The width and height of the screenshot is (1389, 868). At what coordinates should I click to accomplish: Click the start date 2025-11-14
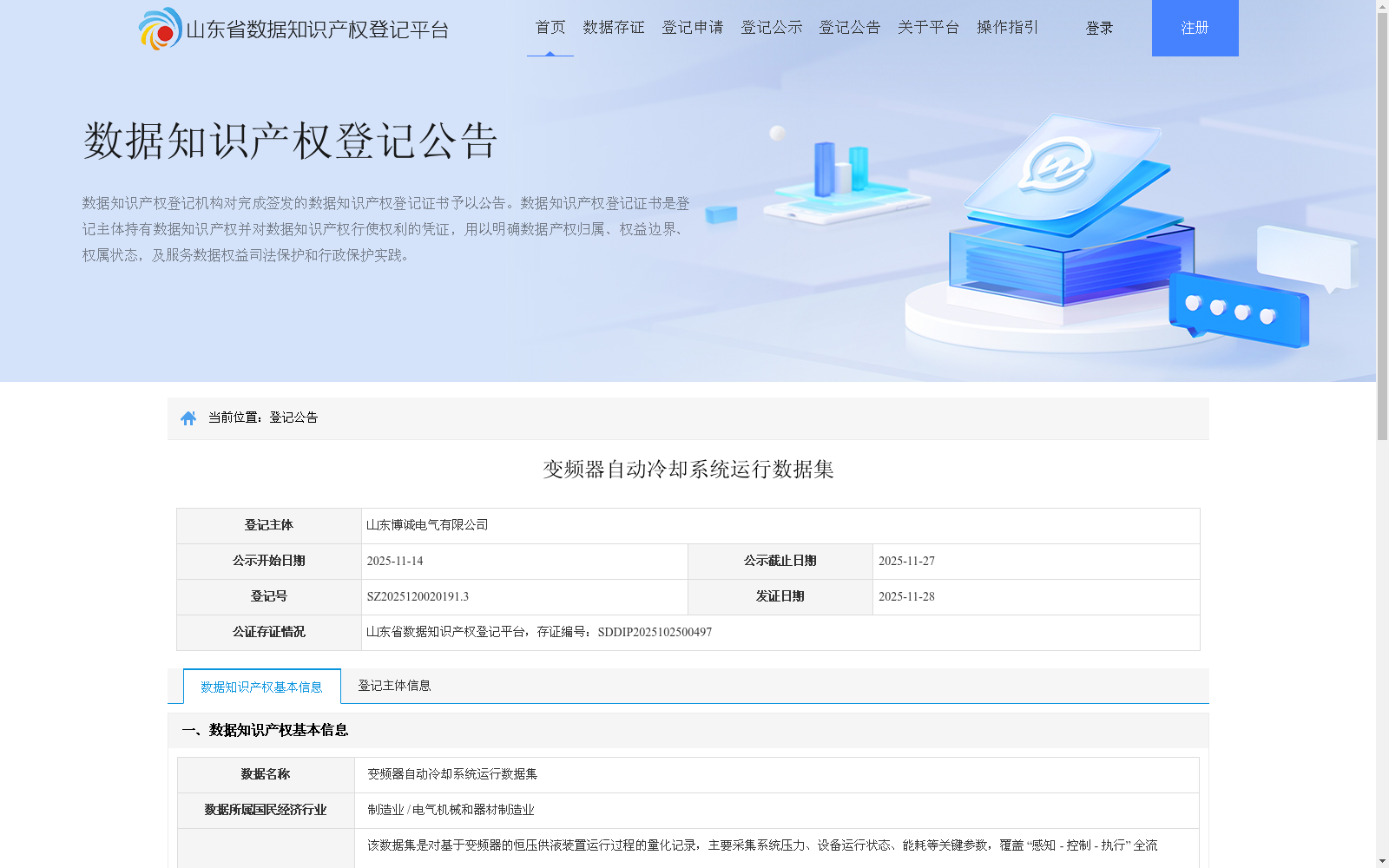[x=395, y=561]
